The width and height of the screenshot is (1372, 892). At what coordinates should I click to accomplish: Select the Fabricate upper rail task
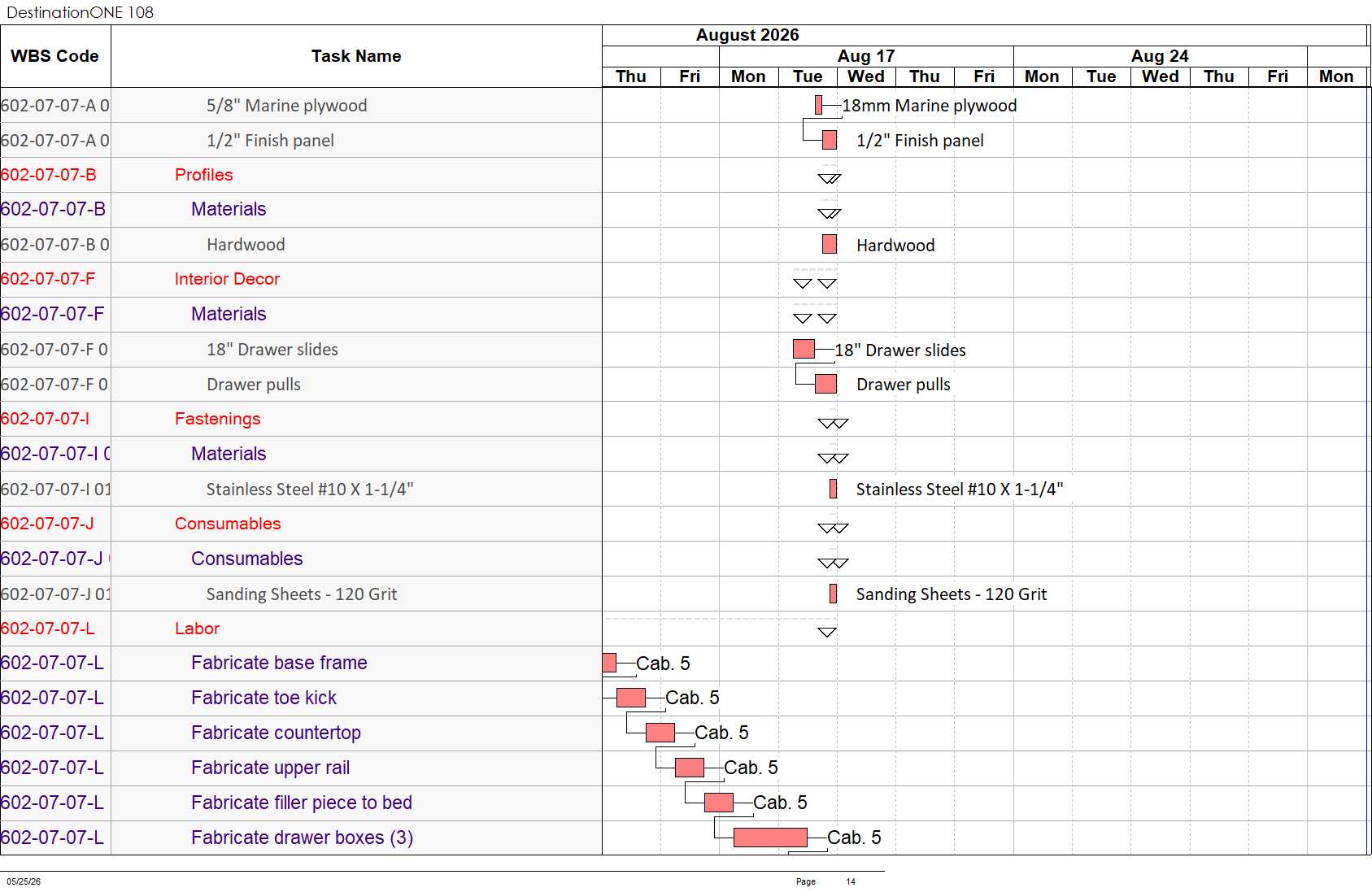pos(270,768)
